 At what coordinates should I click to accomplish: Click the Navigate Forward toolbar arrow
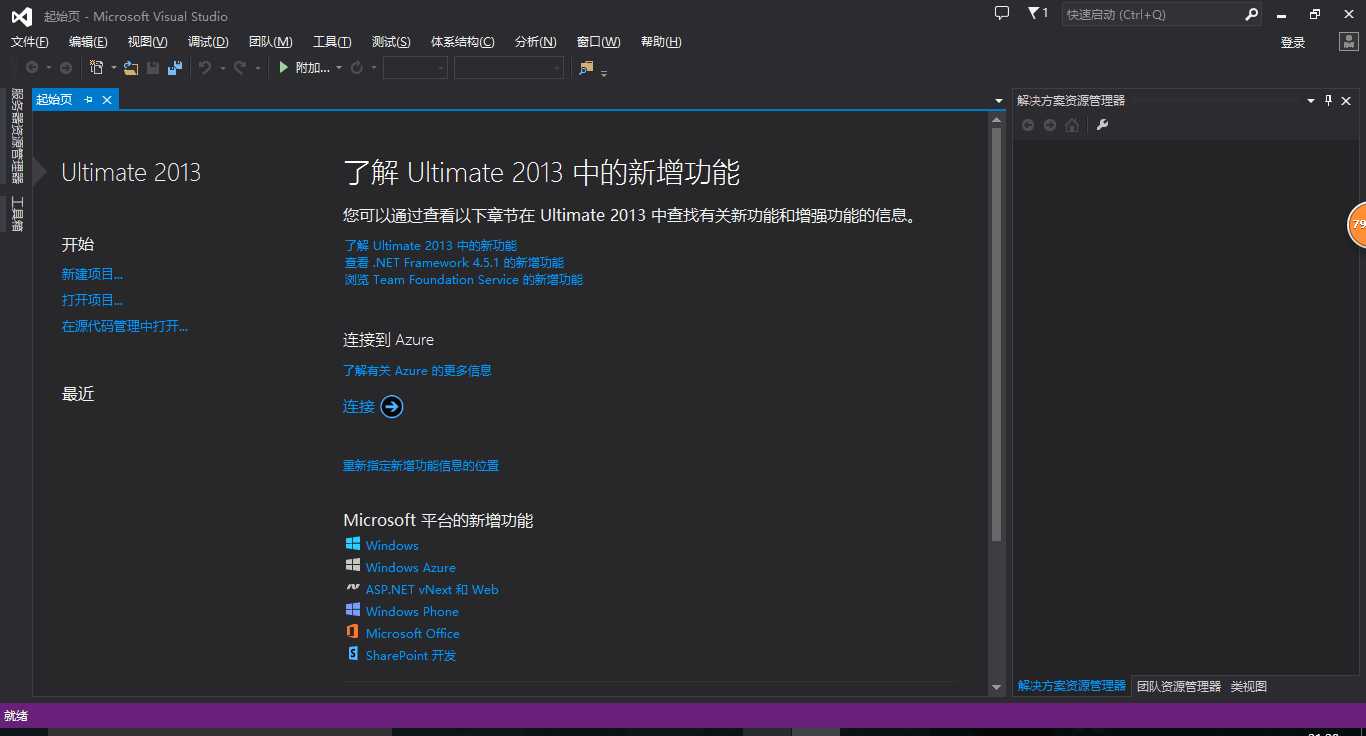(66, 67)
